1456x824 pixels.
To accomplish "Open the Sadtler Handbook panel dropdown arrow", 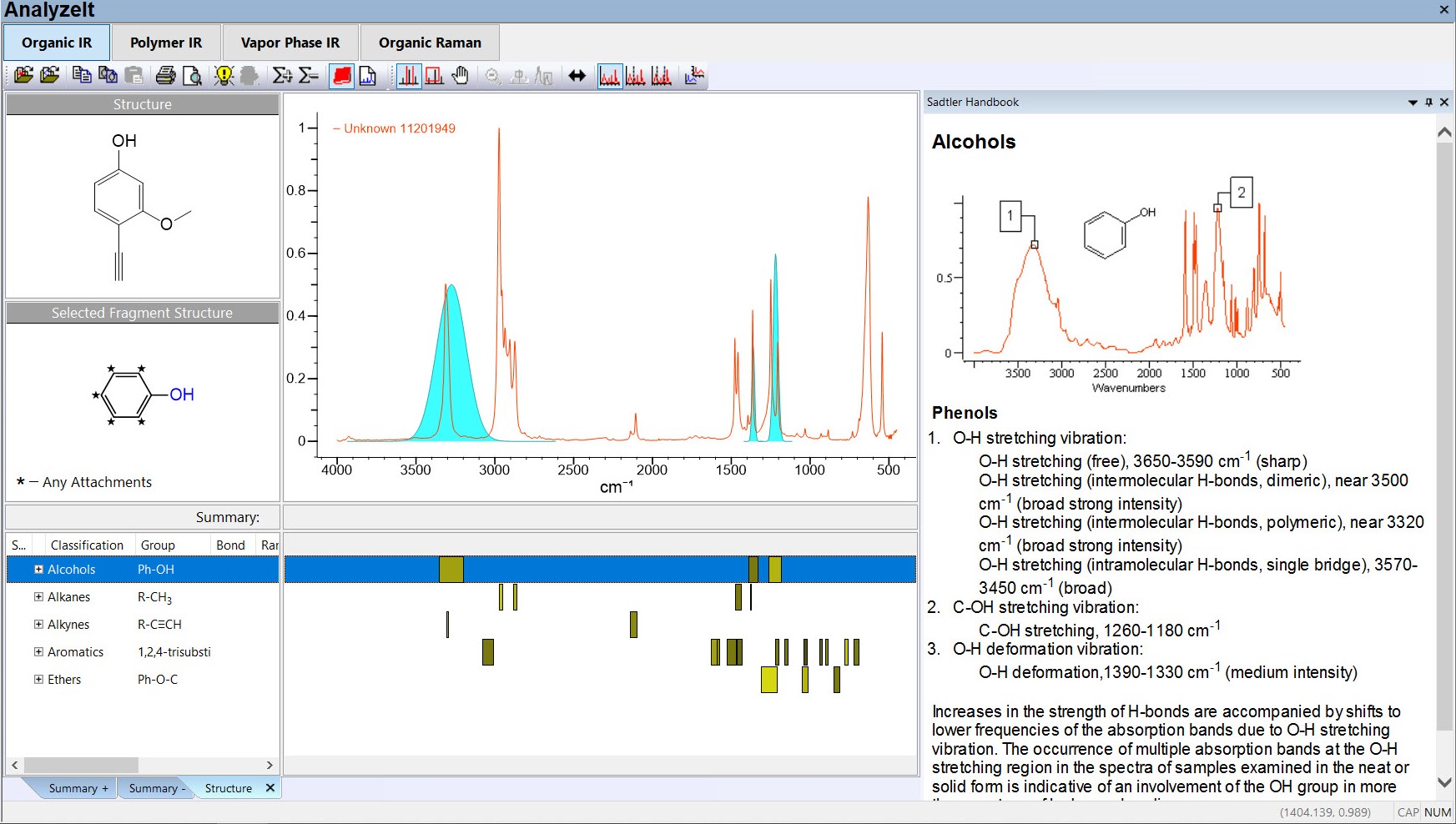I will 1413,103.
